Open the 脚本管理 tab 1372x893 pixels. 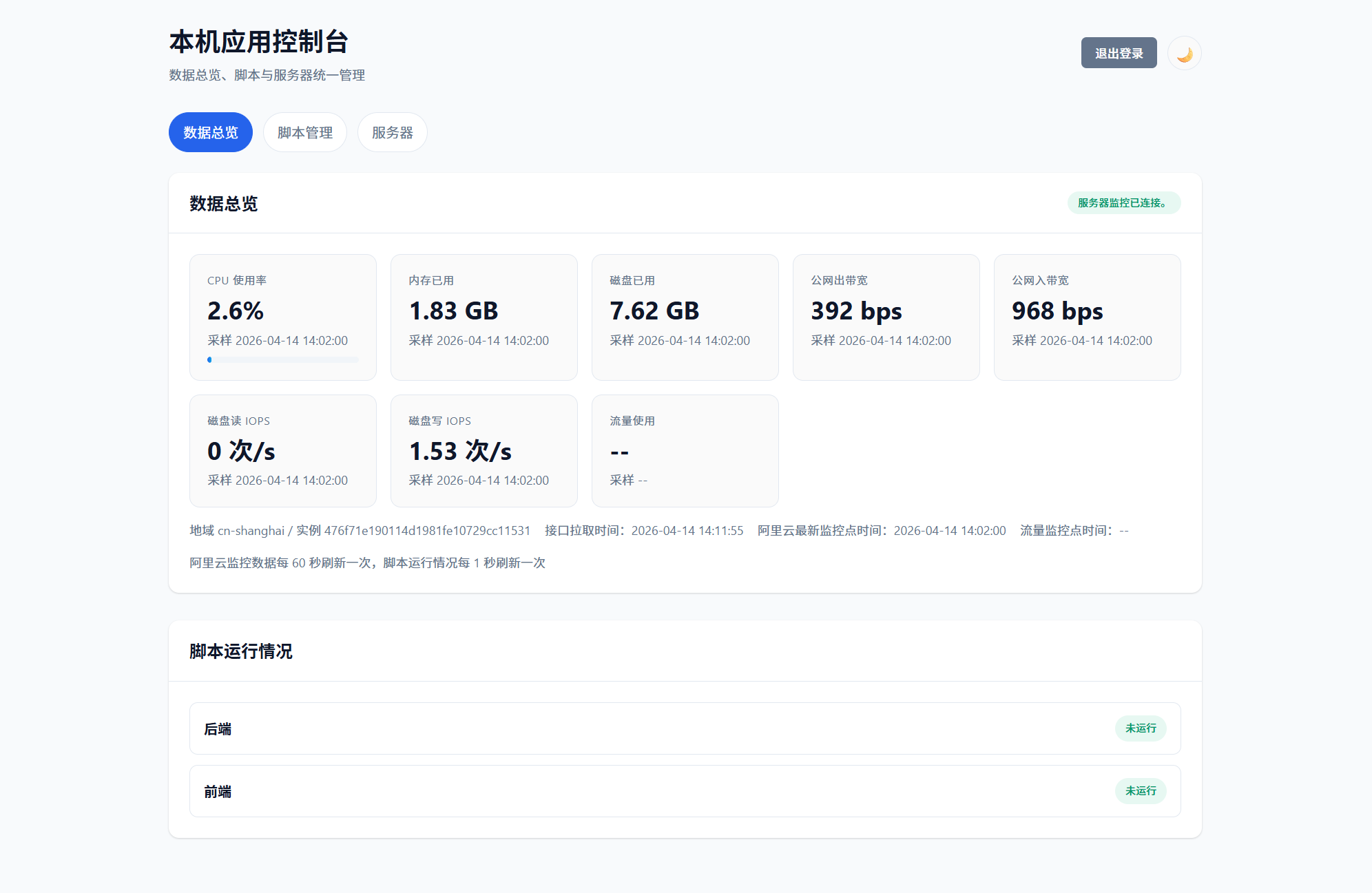pyautogui.click(x=304, y=132)
